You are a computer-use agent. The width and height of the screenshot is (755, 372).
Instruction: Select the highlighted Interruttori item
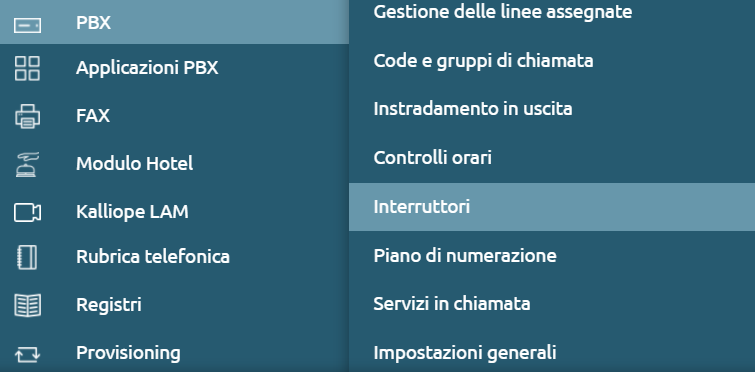tap(552, 207)
